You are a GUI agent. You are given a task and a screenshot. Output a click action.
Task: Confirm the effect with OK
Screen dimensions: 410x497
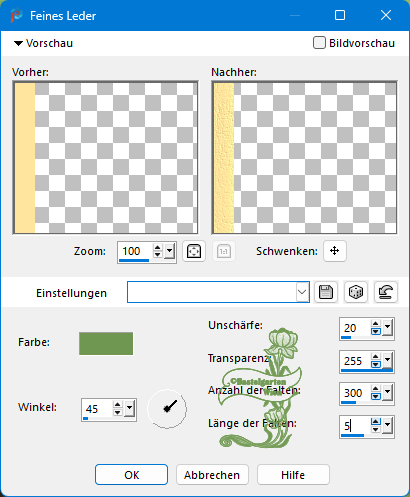[x=131, y=475]
